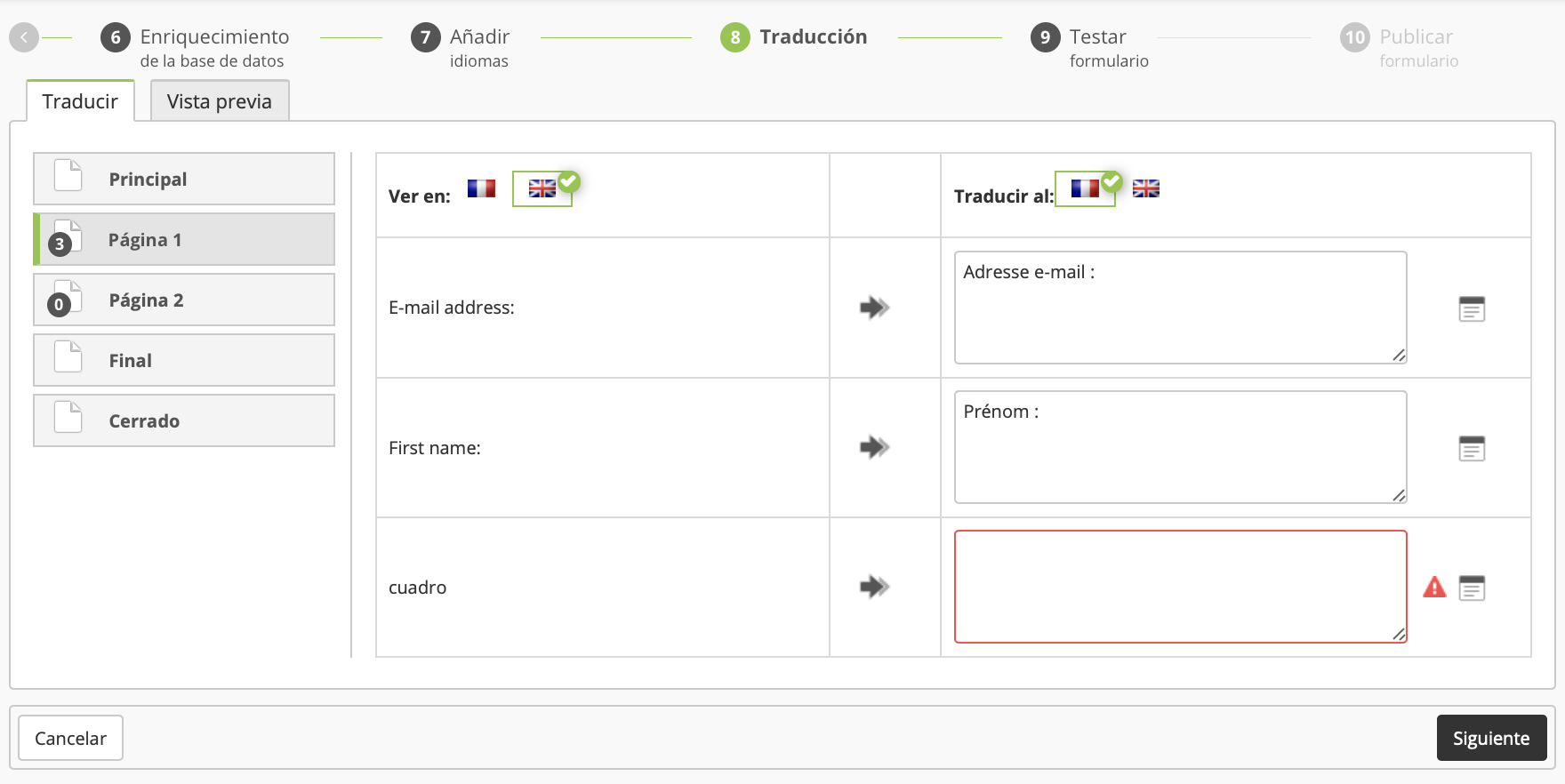The height and width of the screenshot is (784, 1565).
Task: Select French flag under Traducir al
Action: (1085, 188)
